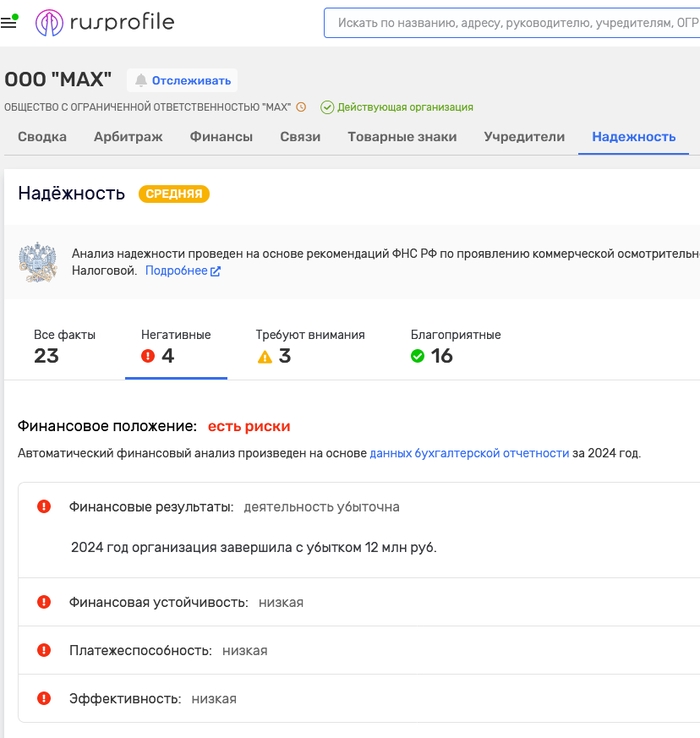The width and height of the screenshot is (700, 738).
Task: Click the Надёжность section heading
Action: tap(72, 193)
